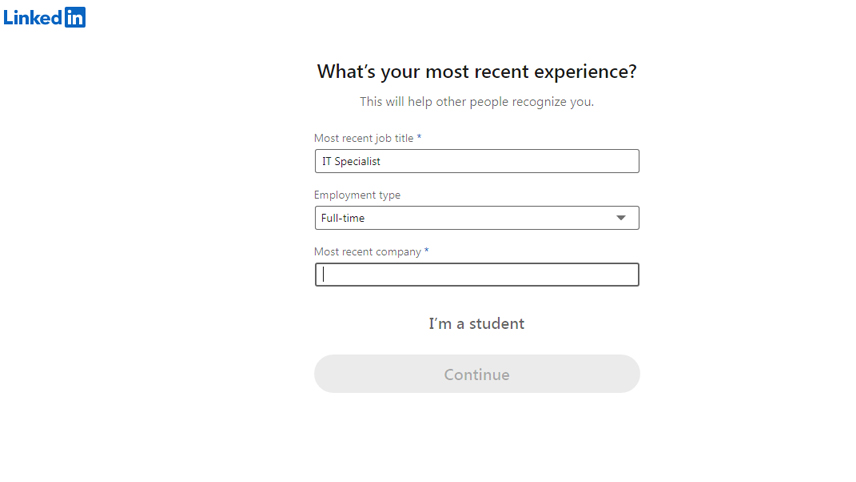
Task: Click the empty area inside the job title box
Action: pos(508,161)
